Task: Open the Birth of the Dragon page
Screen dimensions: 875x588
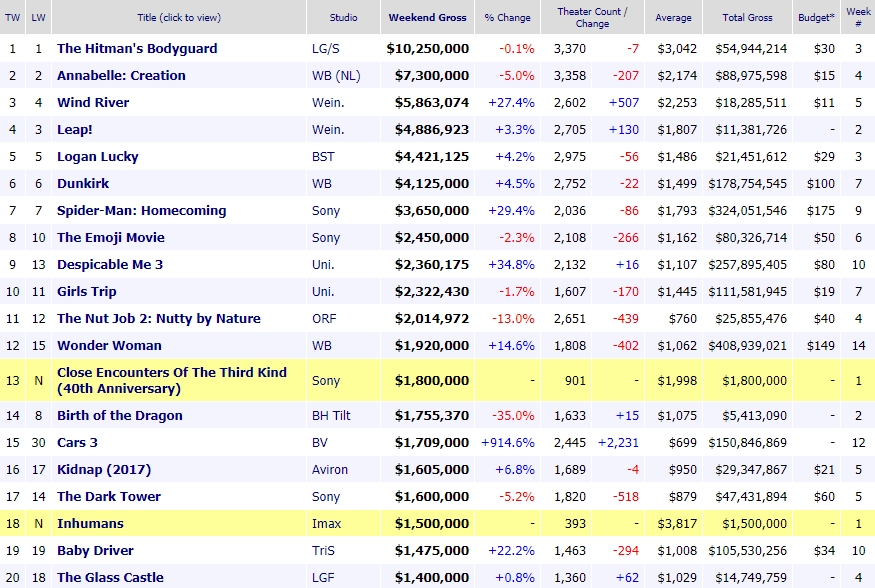Action: click(x=119, y=416)
